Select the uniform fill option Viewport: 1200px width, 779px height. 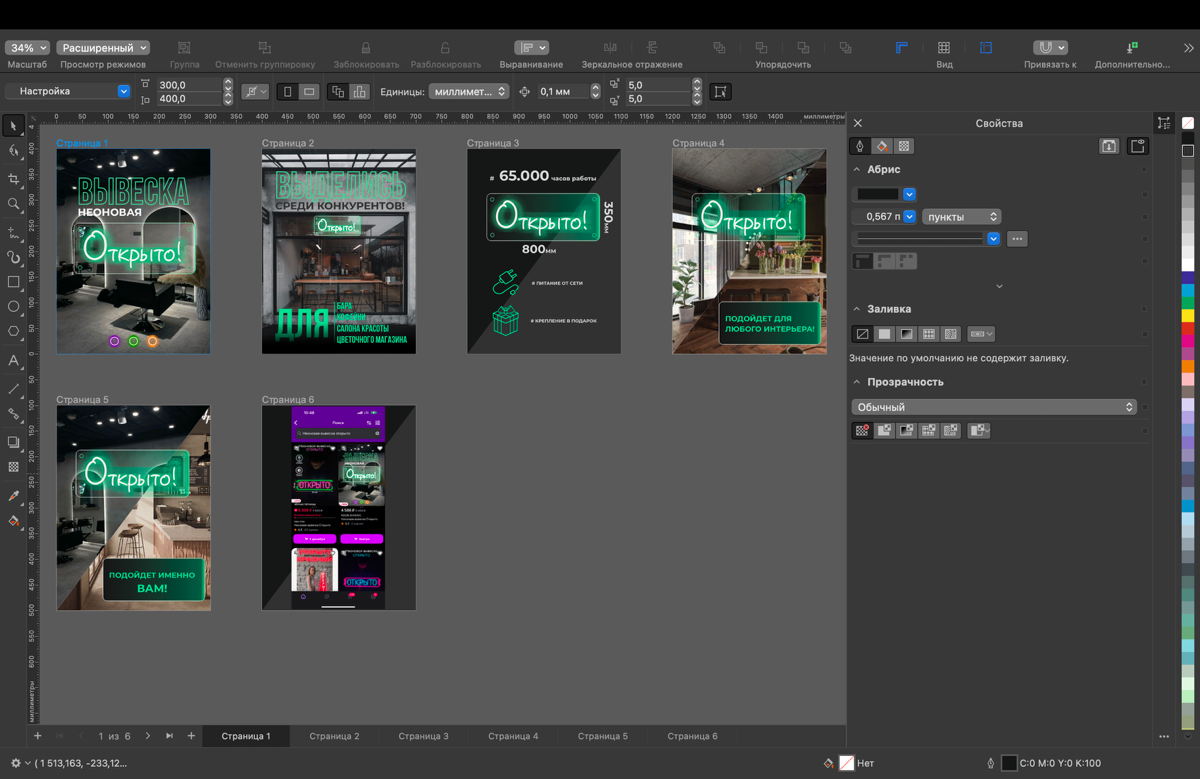(884, 334)
